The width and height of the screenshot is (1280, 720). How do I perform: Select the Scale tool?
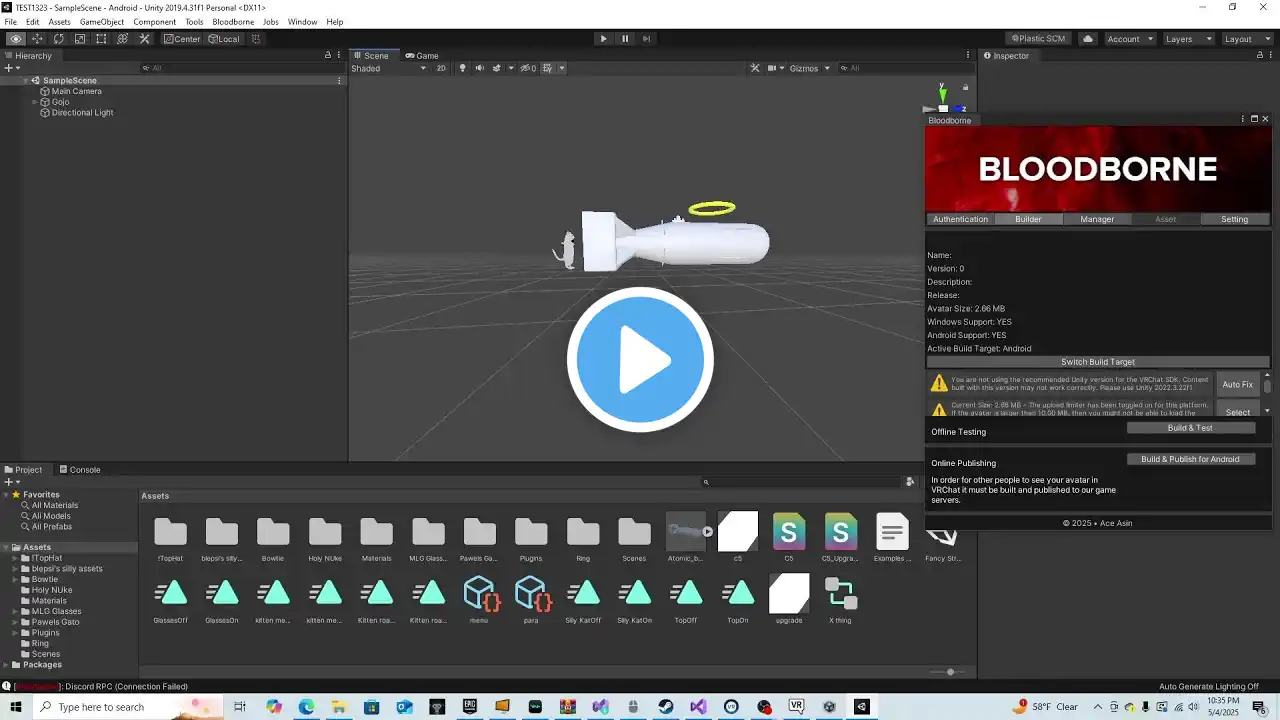(x=80, y=39)
